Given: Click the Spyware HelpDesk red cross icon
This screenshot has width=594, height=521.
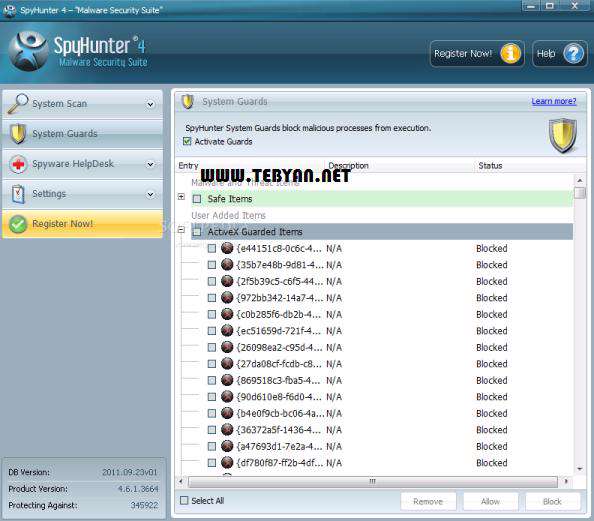Looking at the screenshot, I should 18,164.
